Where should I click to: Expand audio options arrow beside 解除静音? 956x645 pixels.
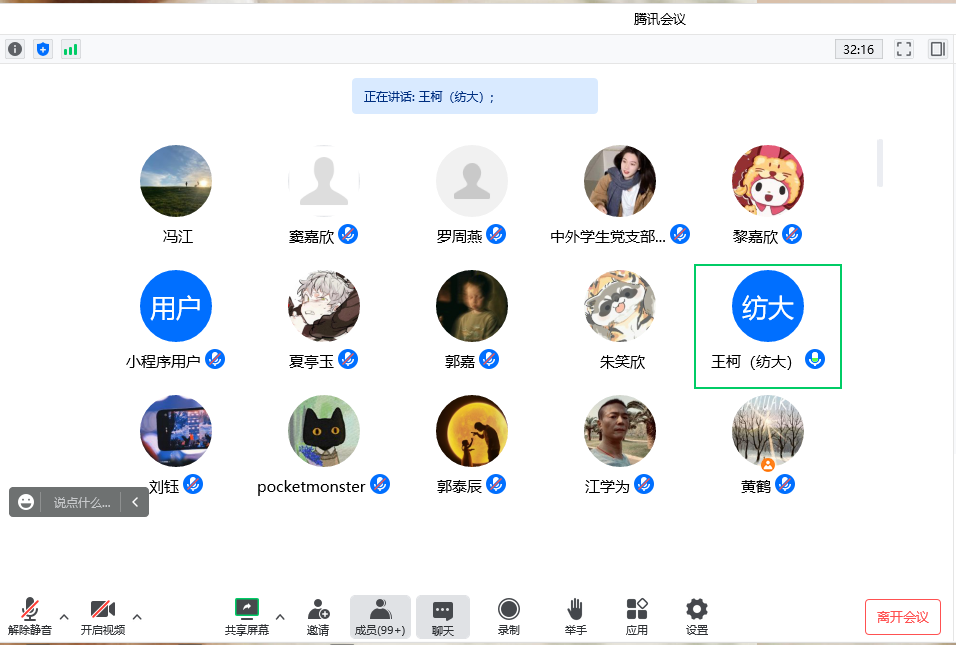pyautogui.click(x=64, y=617)
